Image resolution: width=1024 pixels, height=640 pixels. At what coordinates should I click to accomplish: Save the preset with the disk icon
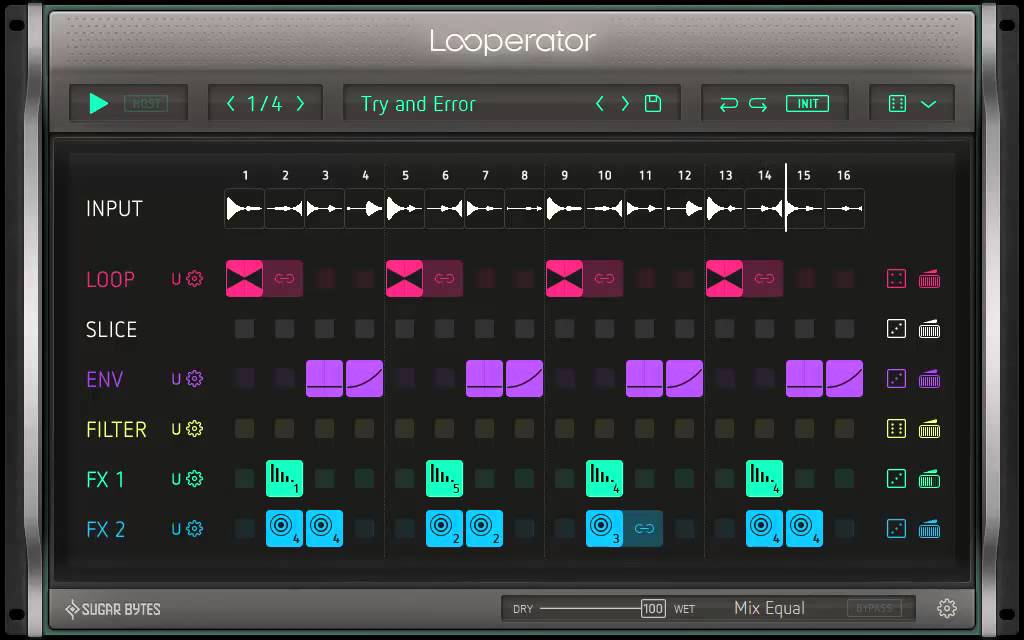(653, 103)
